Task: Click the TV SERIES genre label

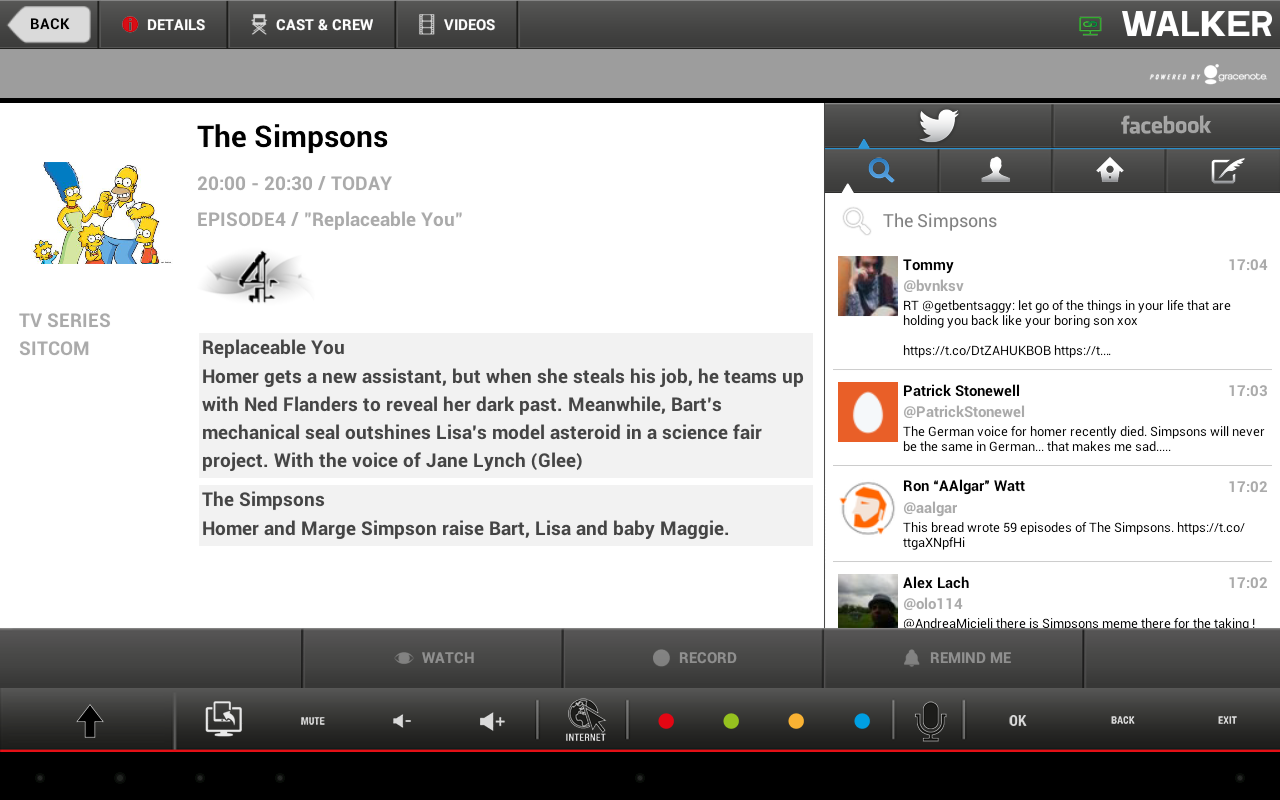Action: [65, 321]
